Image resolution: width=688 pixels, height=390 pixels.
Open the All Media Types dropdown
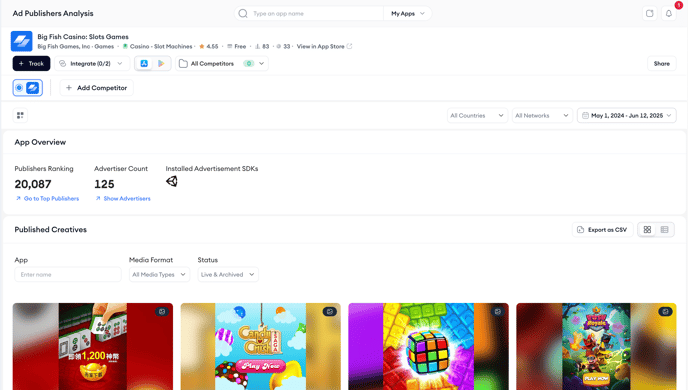tap(159, 275)
